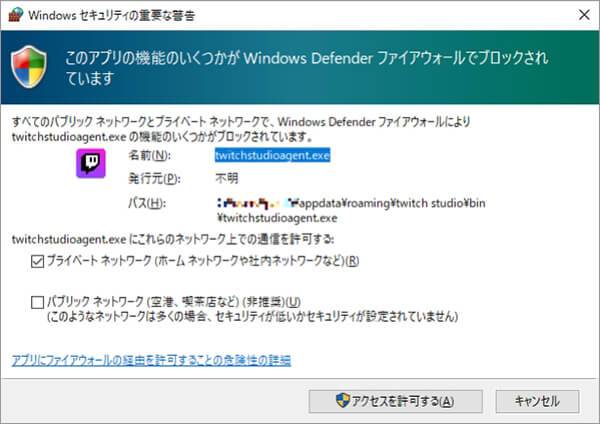Click the appdata\roaming\twitch studio\bin path text
The width and height of the screenshot is (600, 424).
[351, 210]
